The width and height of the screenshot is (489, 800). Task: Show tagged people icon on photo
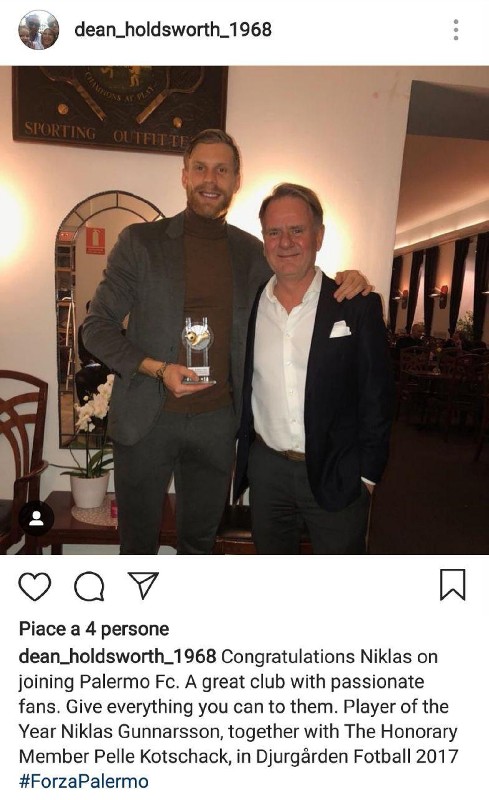36,518
